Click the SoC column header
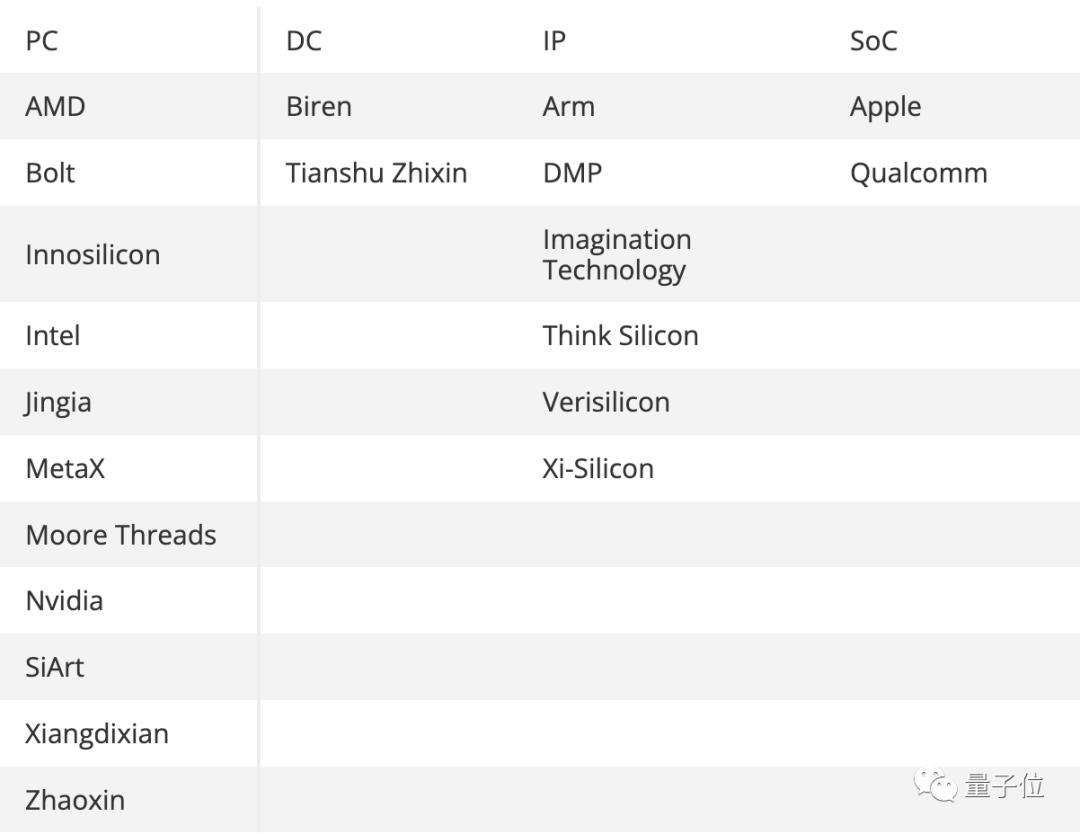This screenshot has width=1080, height=834. tap(873, 41)
